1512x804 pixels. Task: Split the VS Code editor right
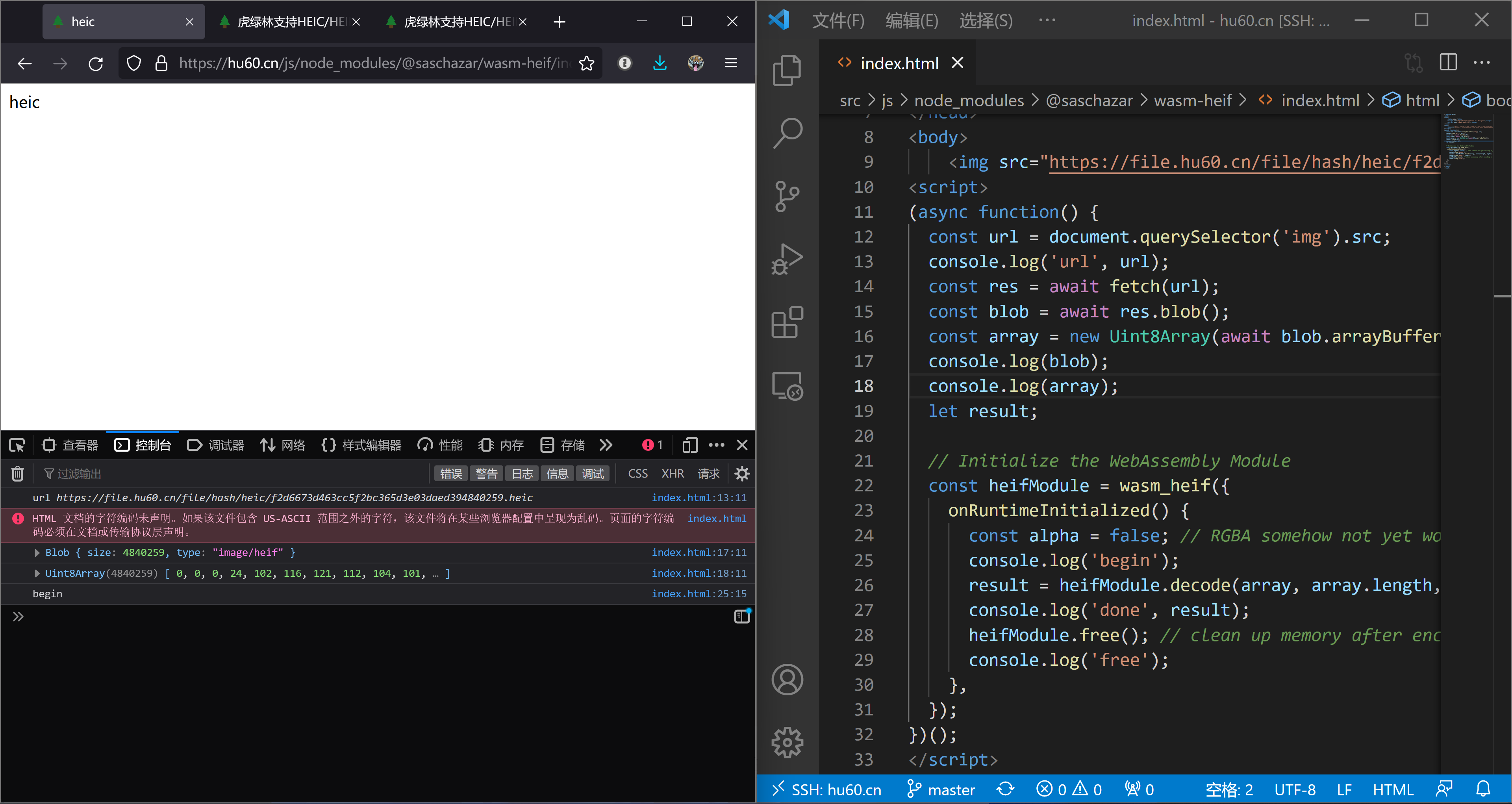[x=1448, y=62]
